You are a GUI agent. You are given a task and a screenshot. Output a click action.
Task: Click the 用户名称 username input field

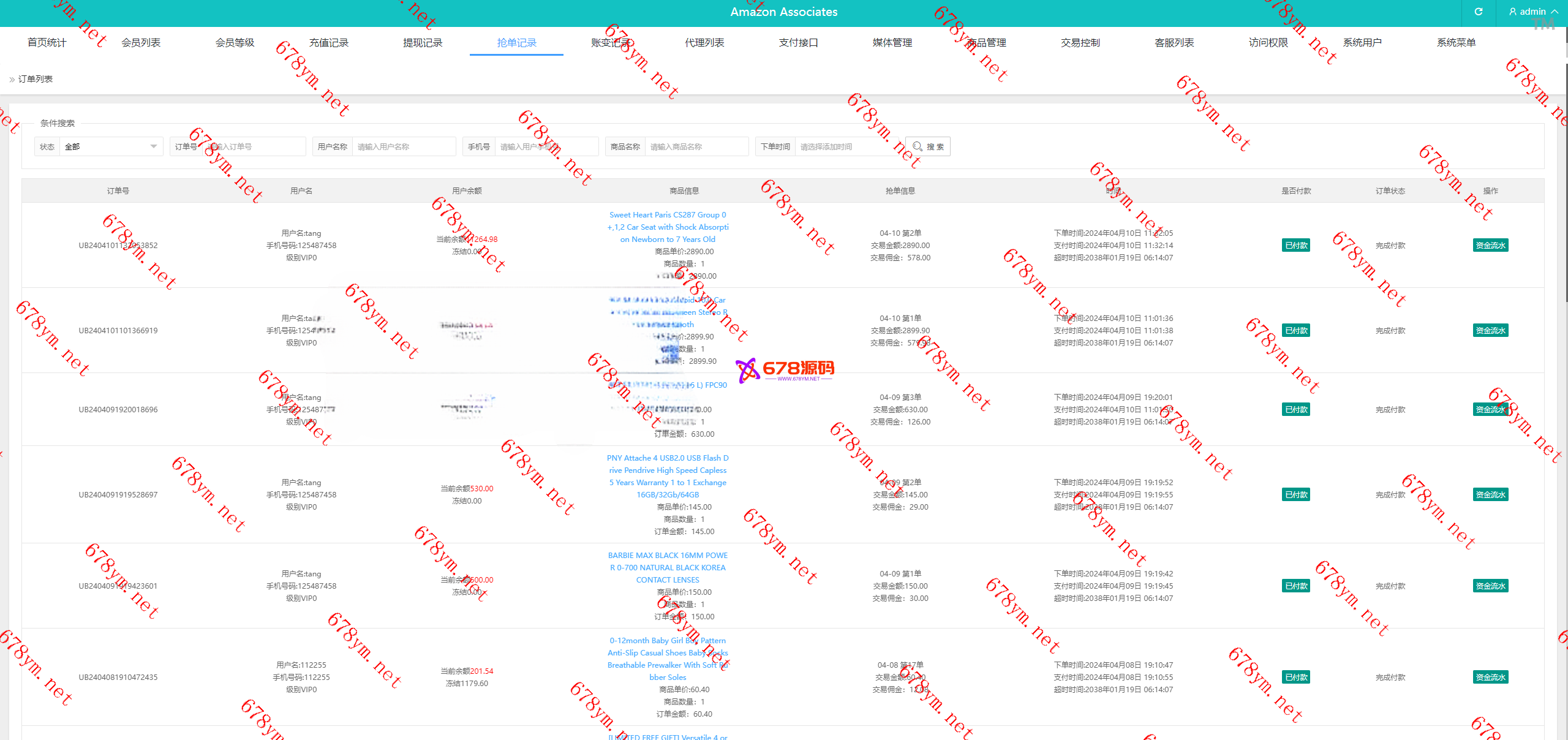(x=403, y=147)
